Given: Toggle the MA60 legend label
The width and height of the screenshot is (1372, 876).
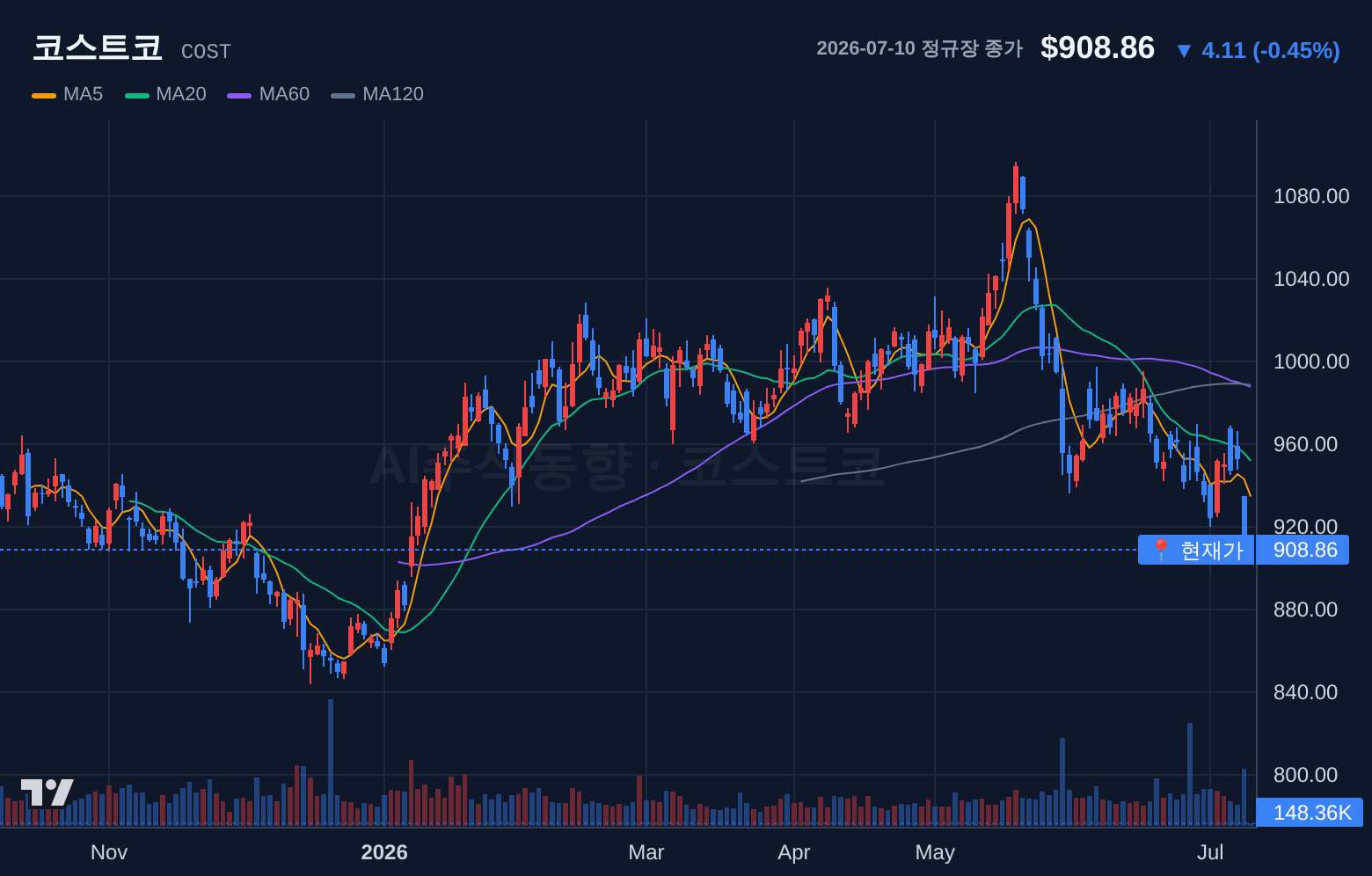Looking at the screenshot, I should click(284, 94).
